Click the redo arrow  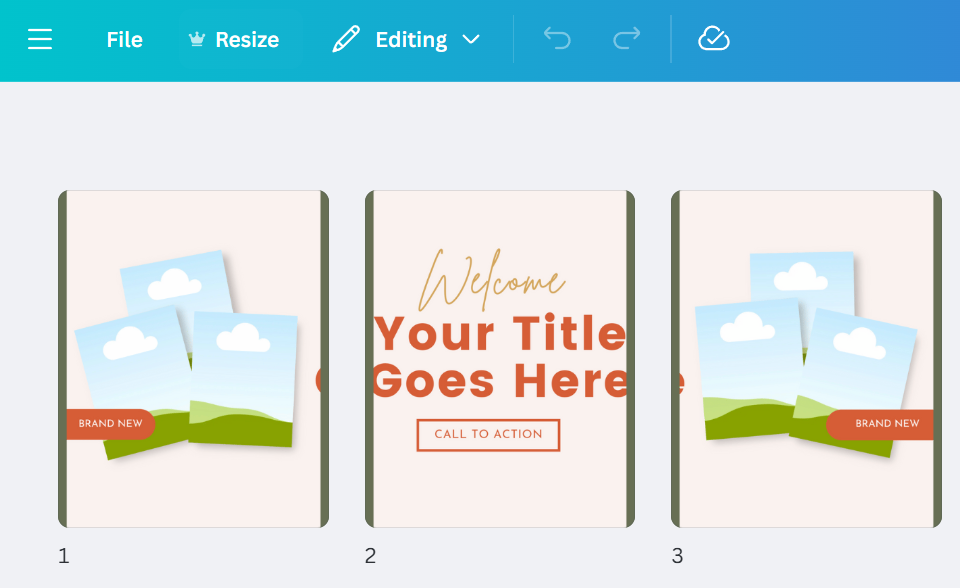coord(627,39)
